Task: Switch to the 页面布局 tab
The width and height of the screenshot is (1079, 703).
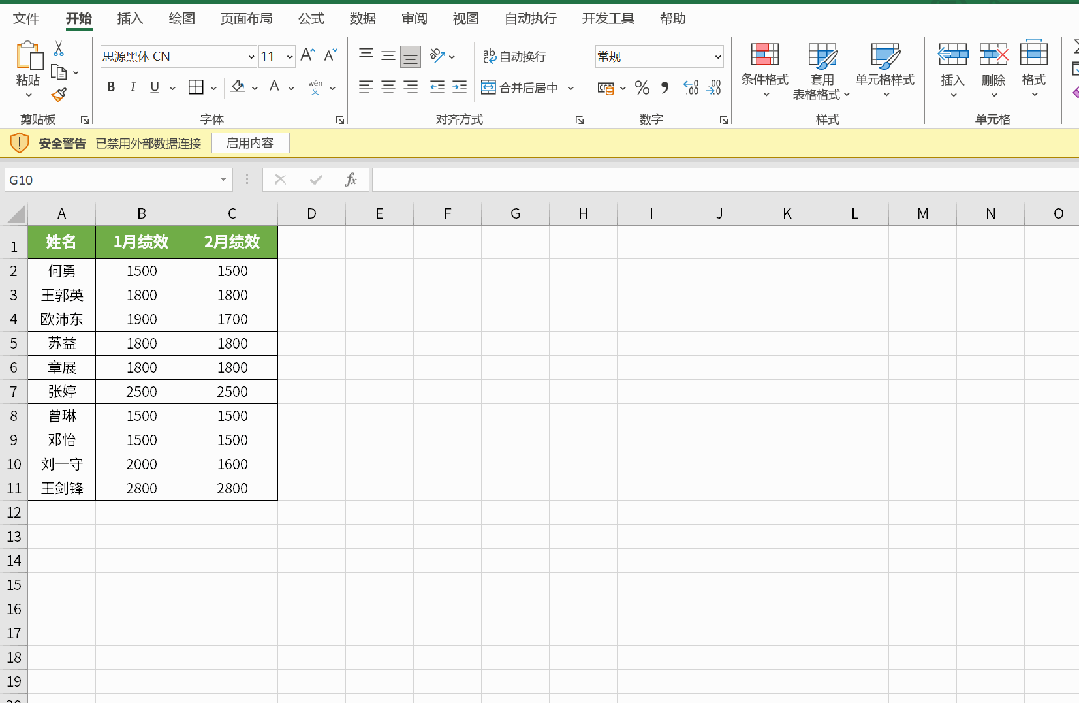Action: coord(246,19)
